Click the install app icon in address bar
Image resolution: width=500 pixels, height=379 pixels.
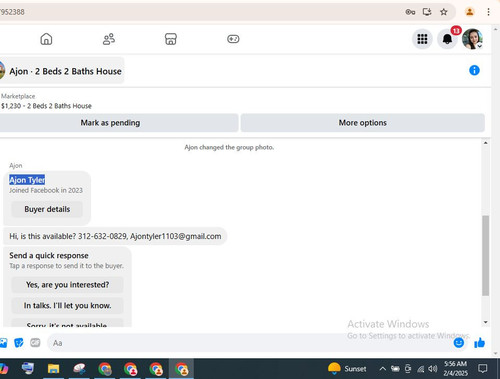coord(427,12)
